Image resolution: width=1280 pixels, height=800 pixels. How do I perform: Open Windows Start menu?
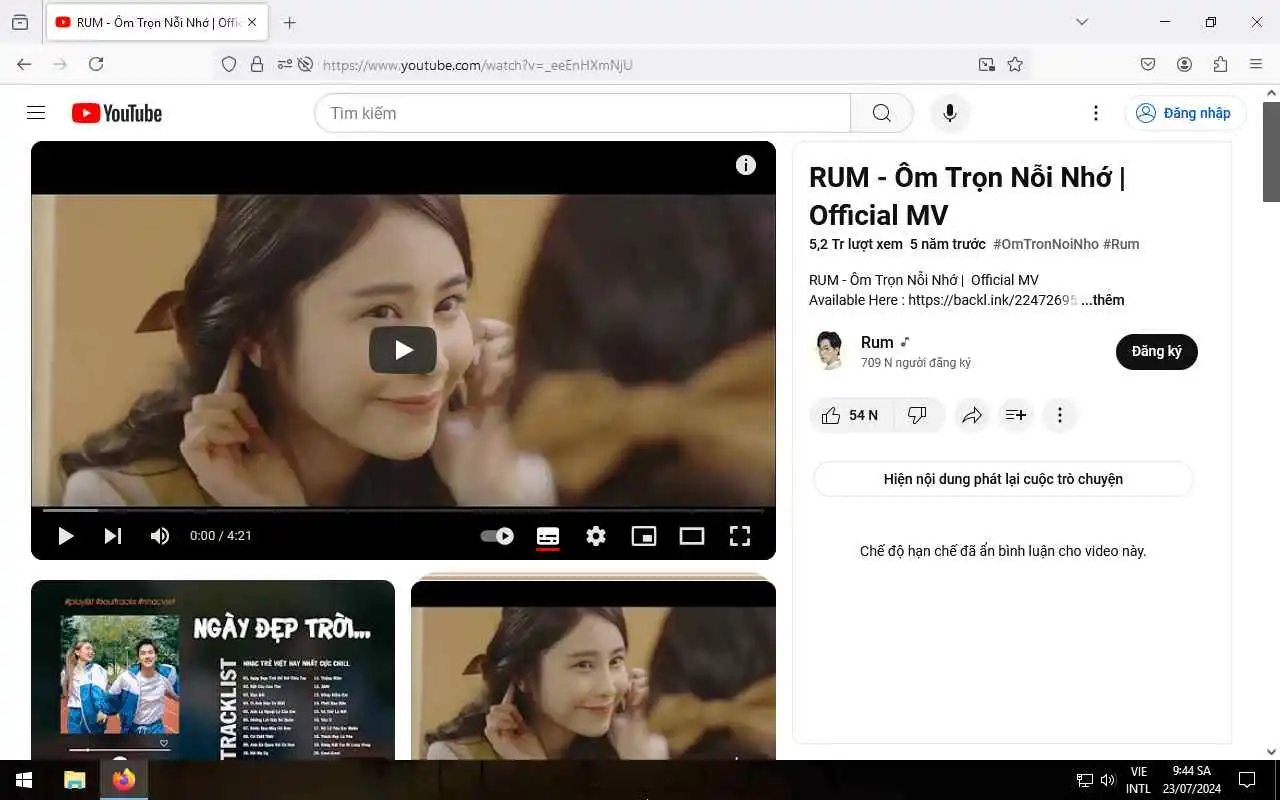24,780
